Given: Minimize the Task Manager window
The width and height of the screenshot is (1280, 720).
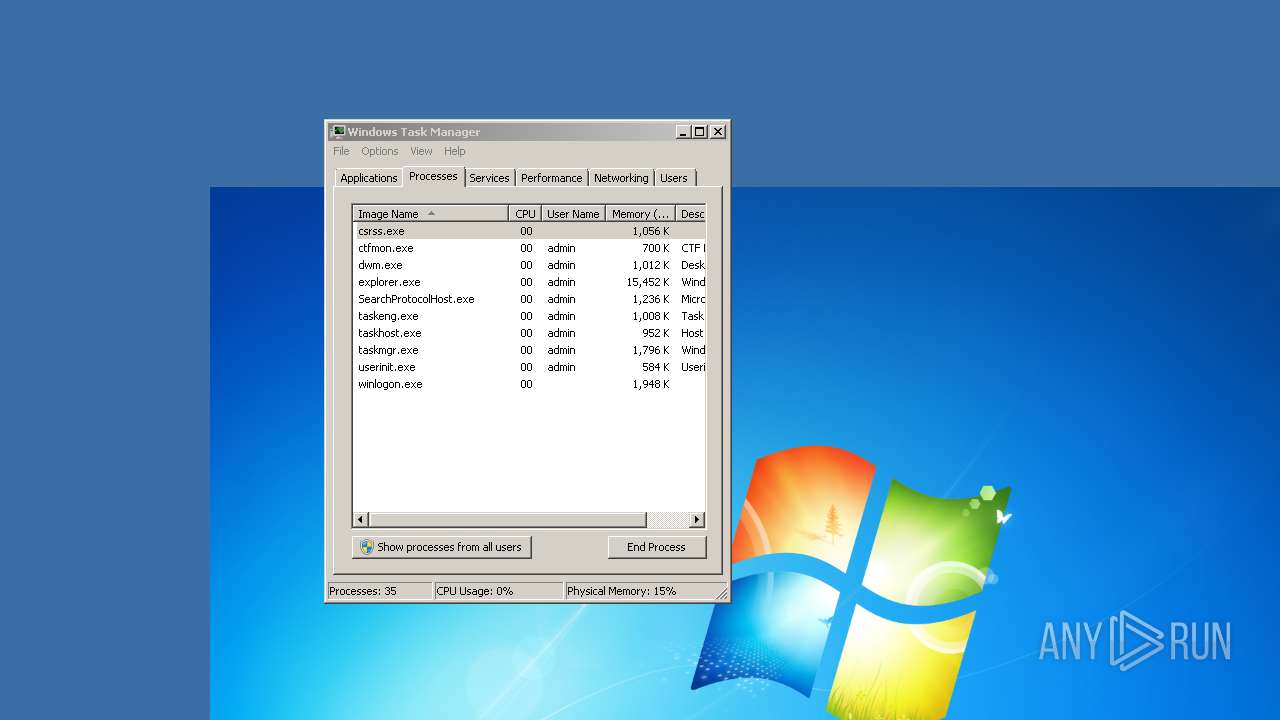Looking at the screenshot, I should pos(683,131).
